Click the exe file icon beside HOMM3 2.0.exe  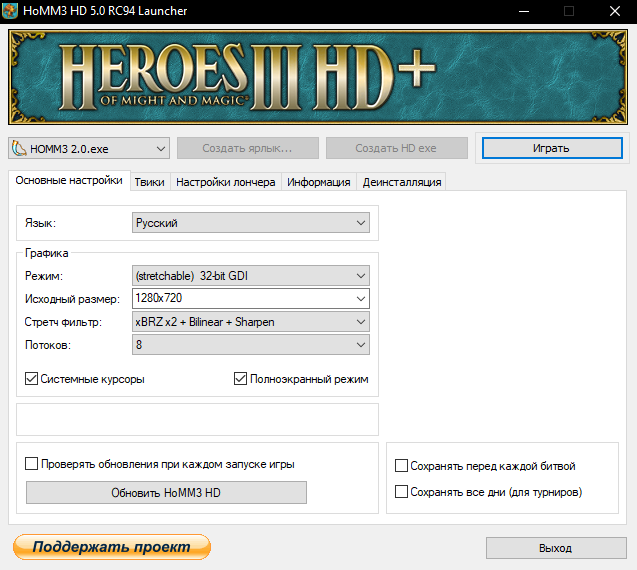point(19,149)
